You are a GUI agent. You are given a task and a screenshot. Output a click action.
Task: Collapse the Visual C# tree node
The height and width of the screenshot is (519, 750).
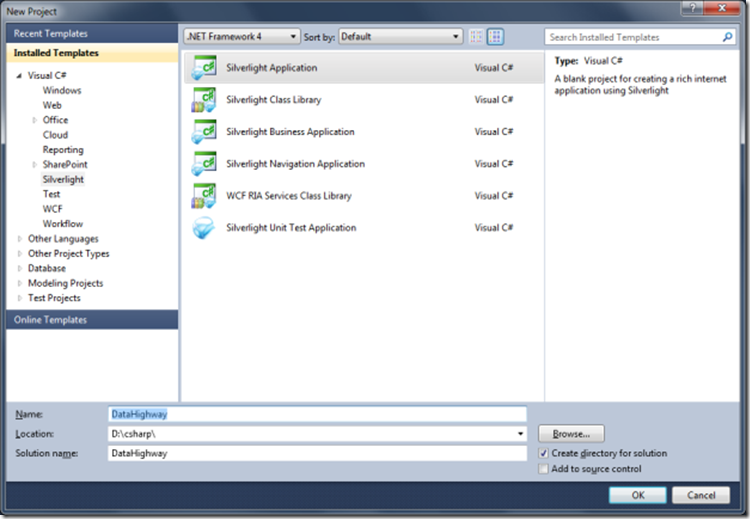(19, 76)
